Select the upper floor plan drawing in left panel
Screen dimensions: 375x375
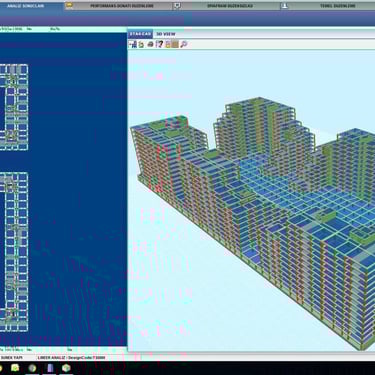click(x=14, y=108)
